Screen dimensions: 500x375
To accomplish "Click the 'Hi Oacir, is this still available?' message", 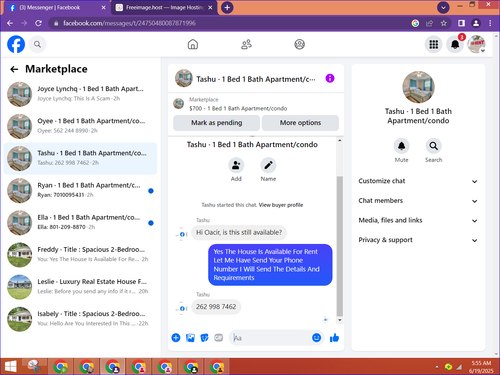I will (239, 232).
